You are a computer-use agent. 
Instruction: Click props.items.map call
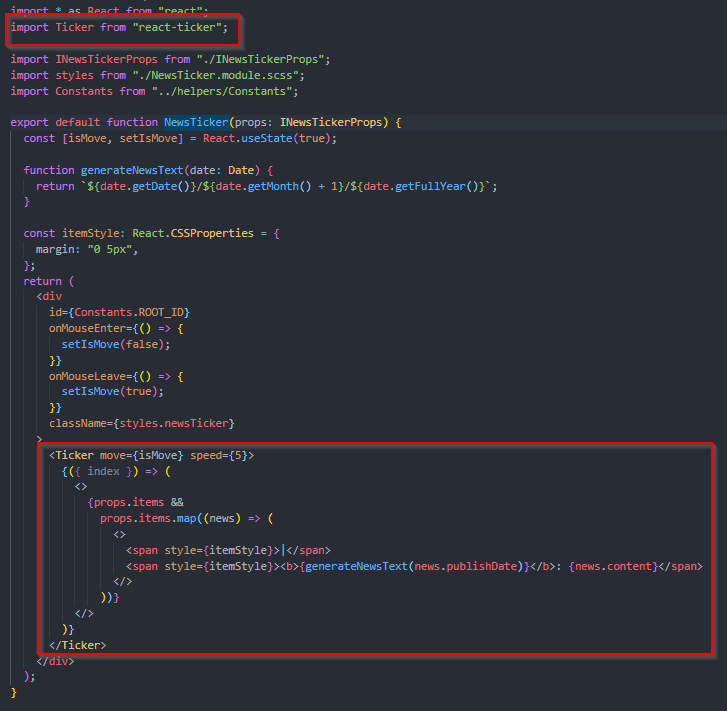(148, 518)
